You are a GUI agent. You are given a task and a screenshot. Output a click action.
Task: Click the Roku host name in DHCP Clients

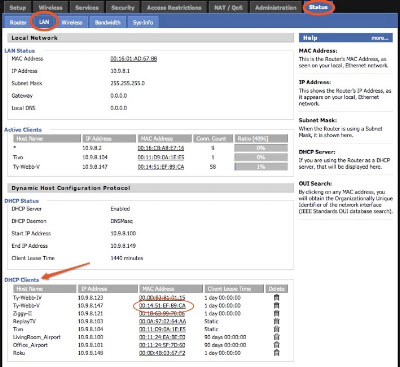tap(19, 353)
